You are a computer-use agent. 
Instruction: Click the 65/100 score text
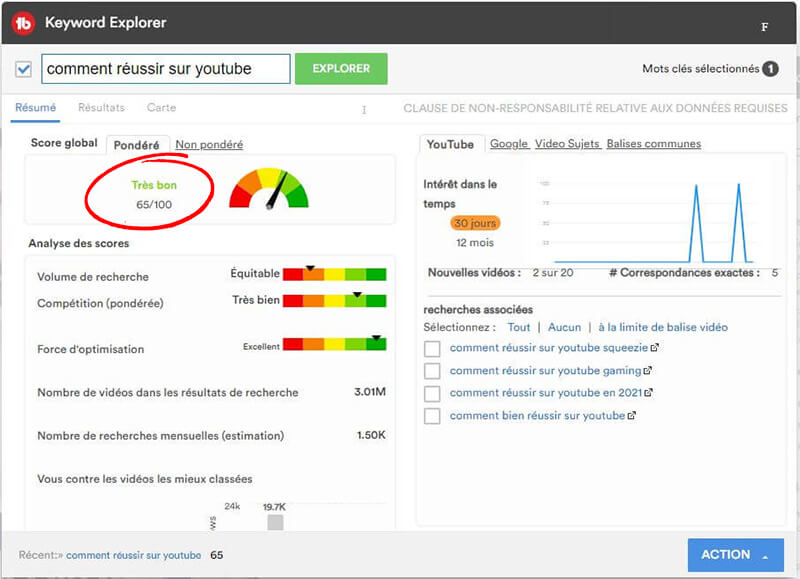[x=154, y=205]
